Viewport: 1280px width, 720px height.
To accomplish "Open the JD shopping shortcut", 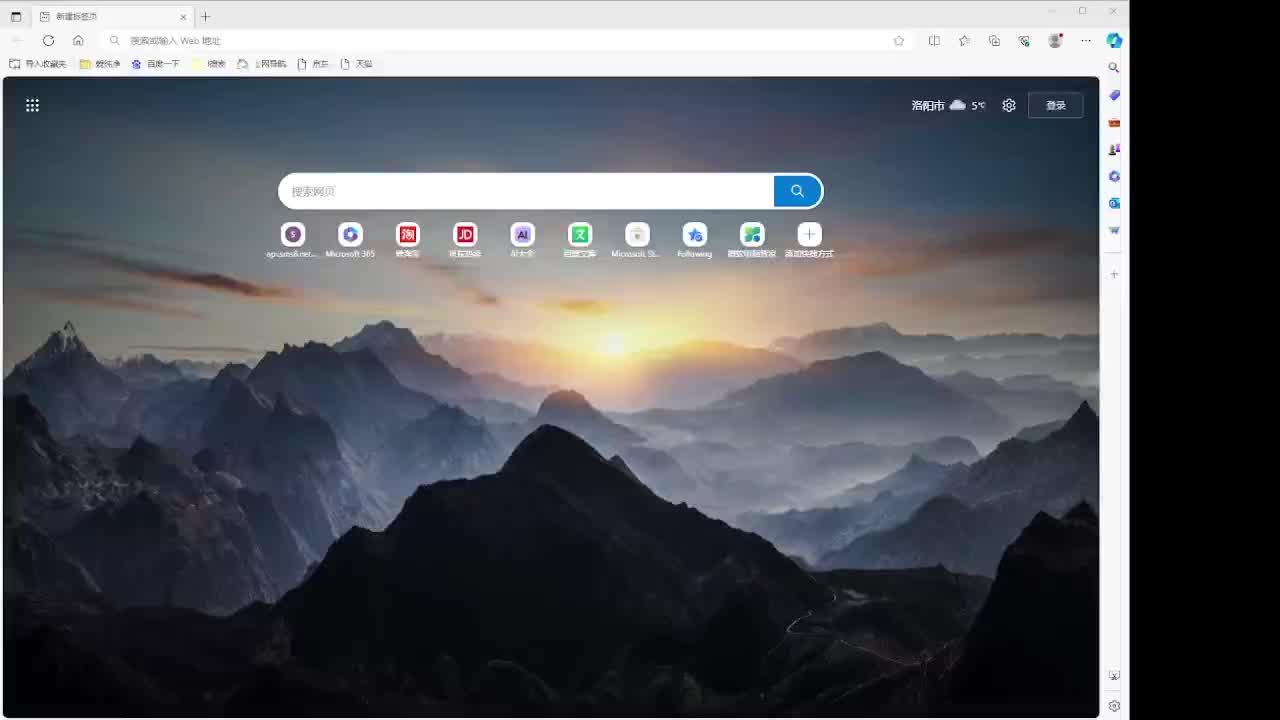I will 465,235.
